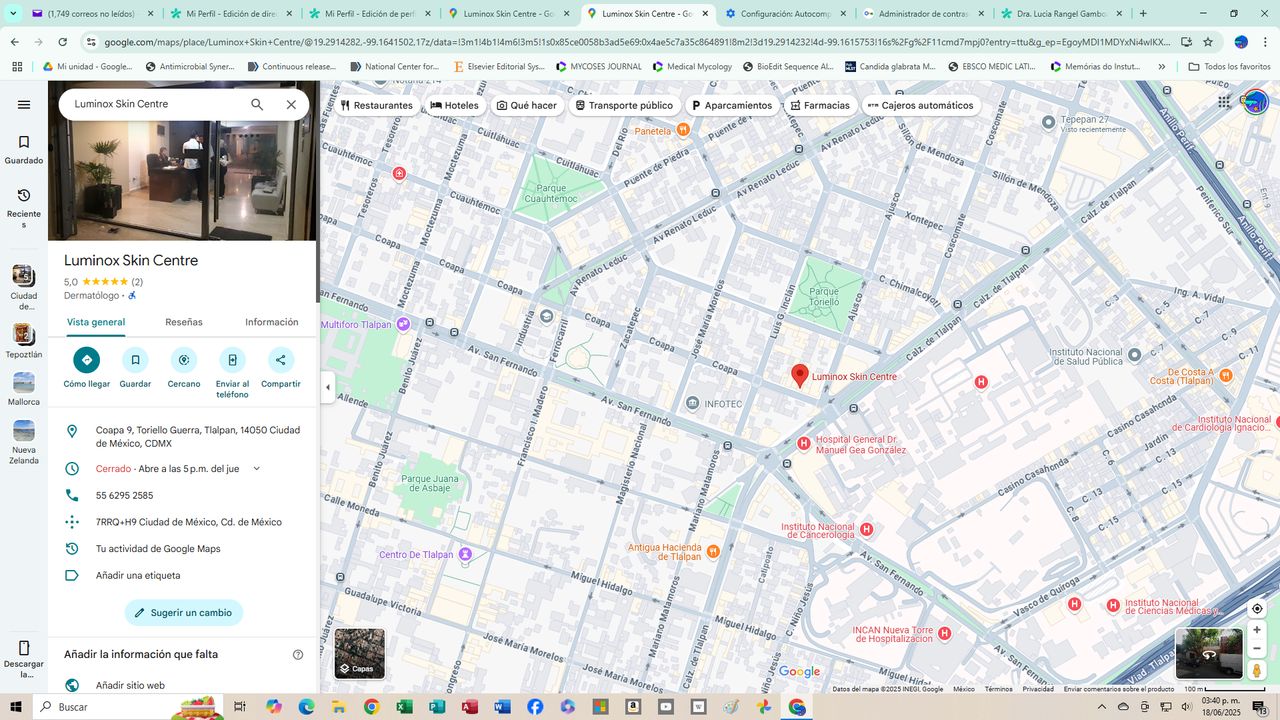1280x720 pixels.
Task: Switch to the Reseñas tab
Action: (x=184, y=322)
